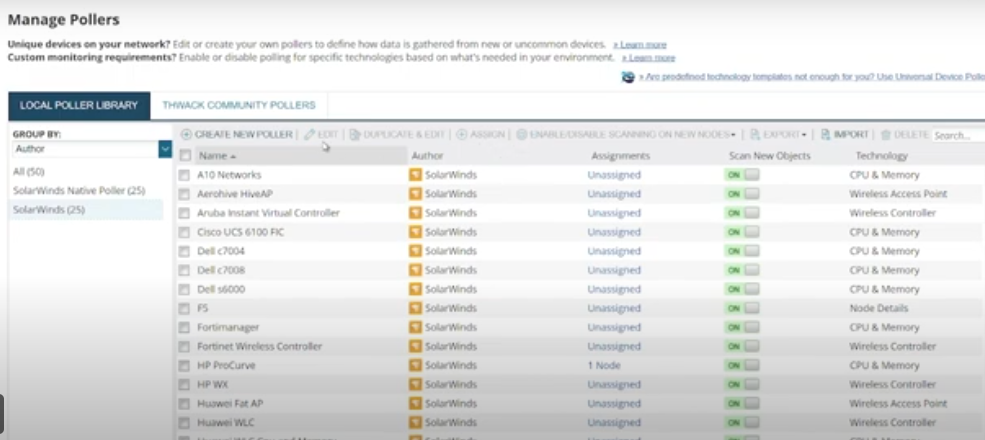Viewport: 985px width, 440px height.
Task: Check the Fortimanager row checkbox
Action: click(x=183, y=328)
